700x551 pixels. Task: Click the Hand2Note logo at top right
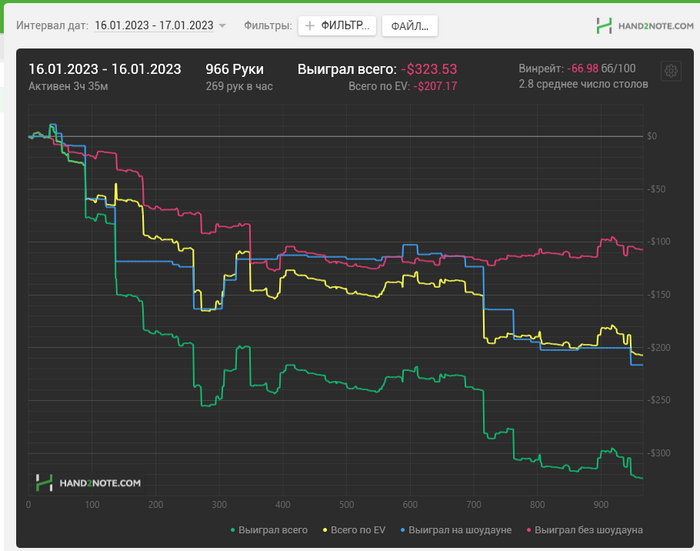645,26
